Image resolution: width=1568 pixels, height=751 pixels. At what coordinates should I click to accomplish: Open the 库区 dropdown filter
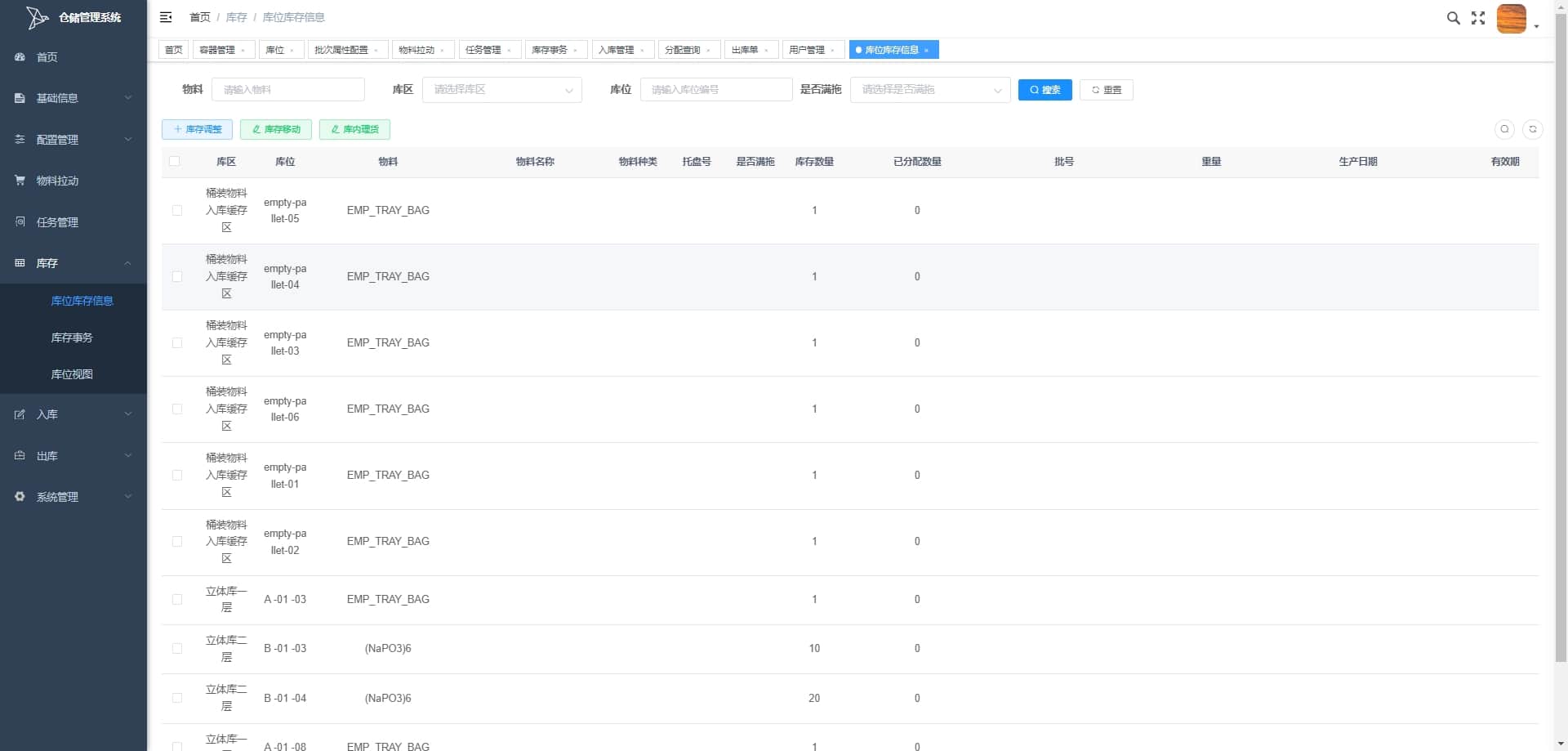[x=502, y=90]
